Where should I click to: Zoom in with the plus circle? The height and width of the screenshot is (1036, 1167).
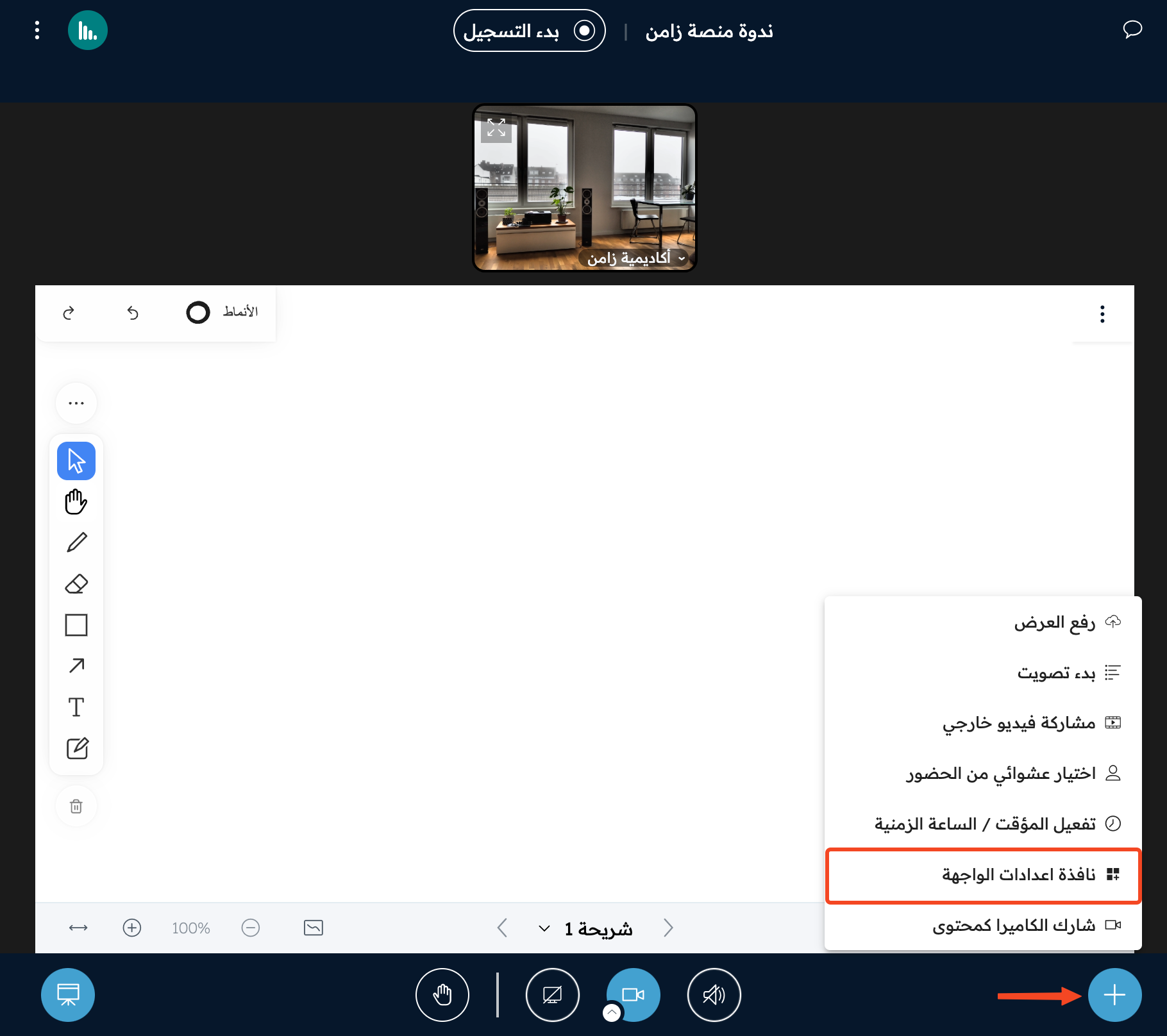[132, 928]
